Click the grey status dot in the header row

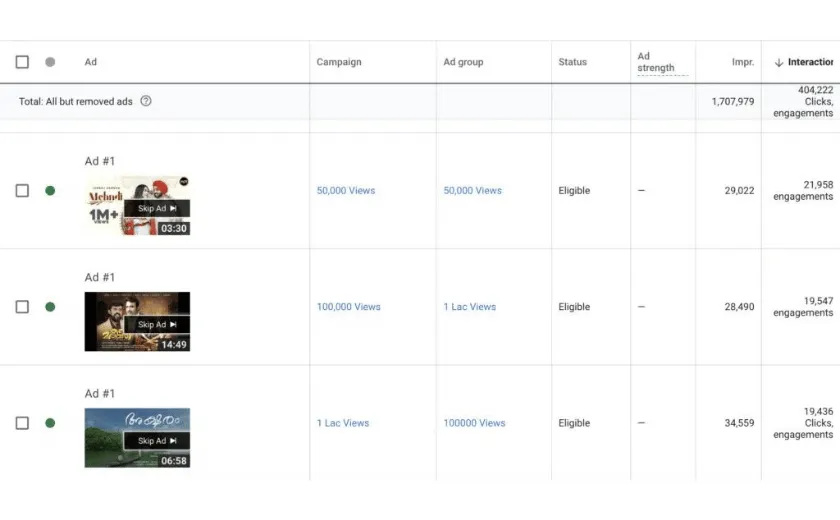tap(50, 62)
